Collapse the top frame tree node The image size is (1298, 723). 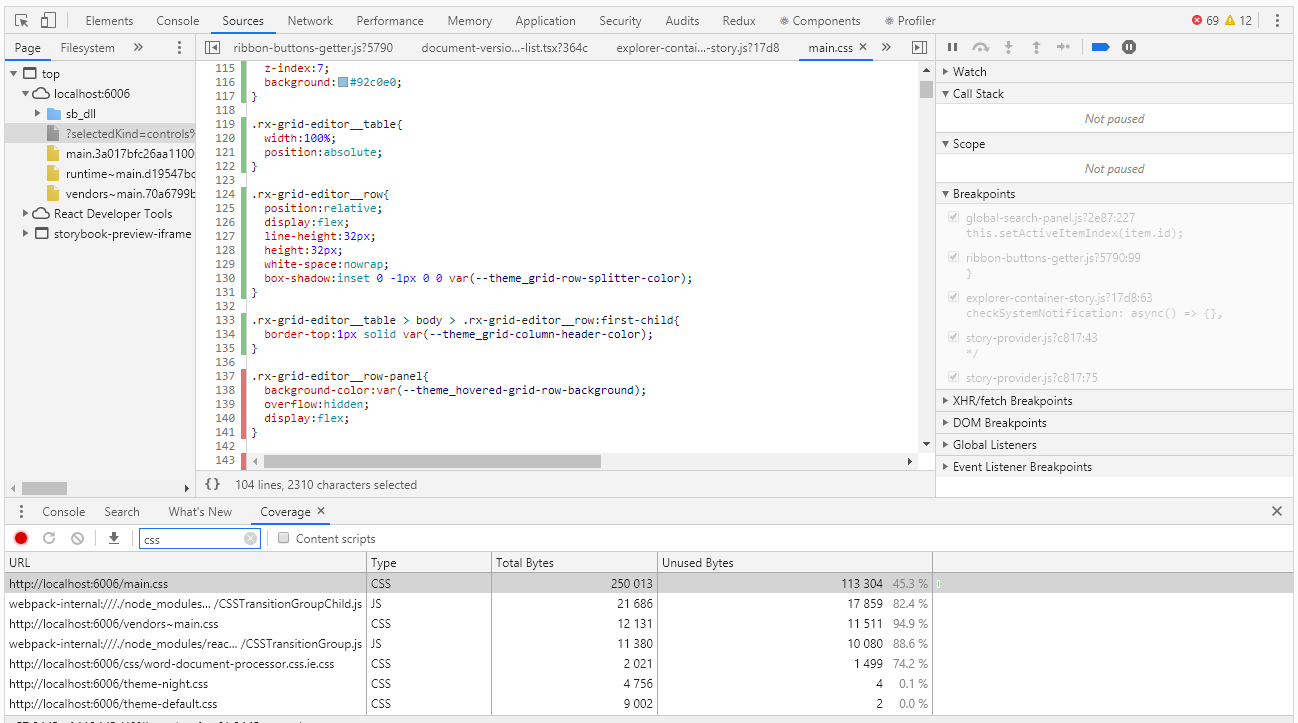coord(13,73)
